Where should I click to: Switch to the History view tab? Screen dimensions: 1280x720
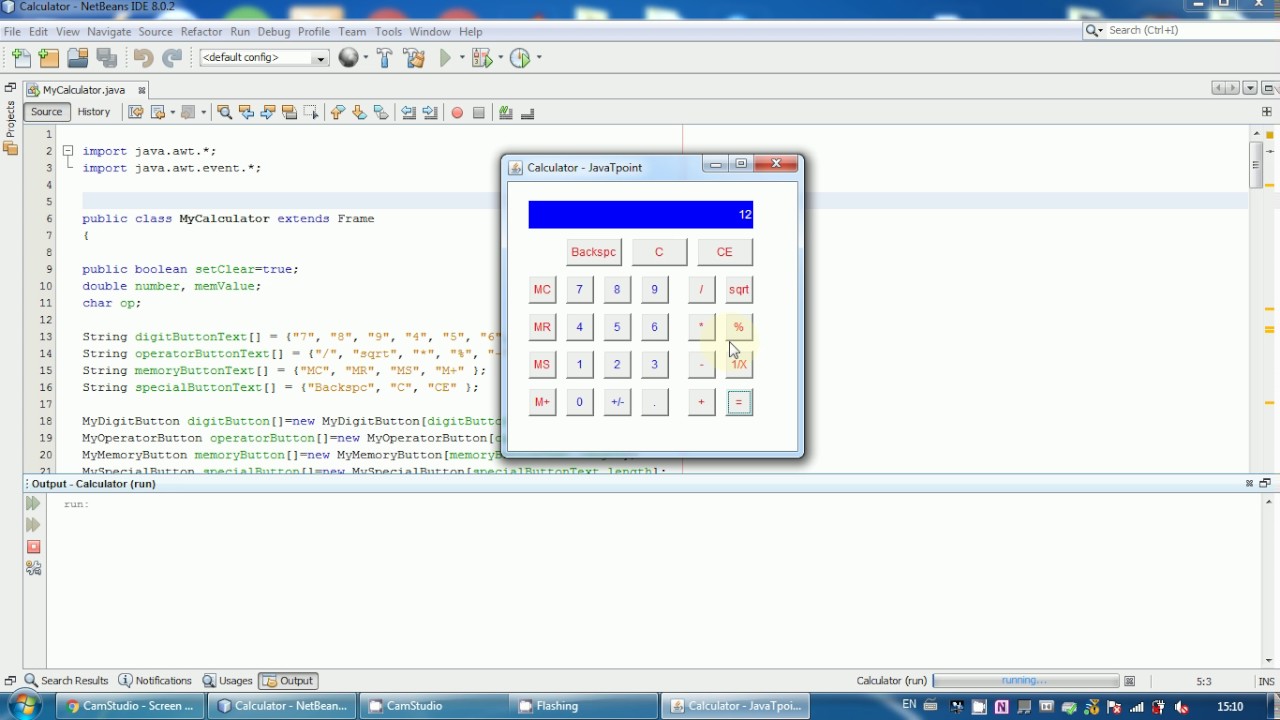pyautogui.click(x=94, y=112)
